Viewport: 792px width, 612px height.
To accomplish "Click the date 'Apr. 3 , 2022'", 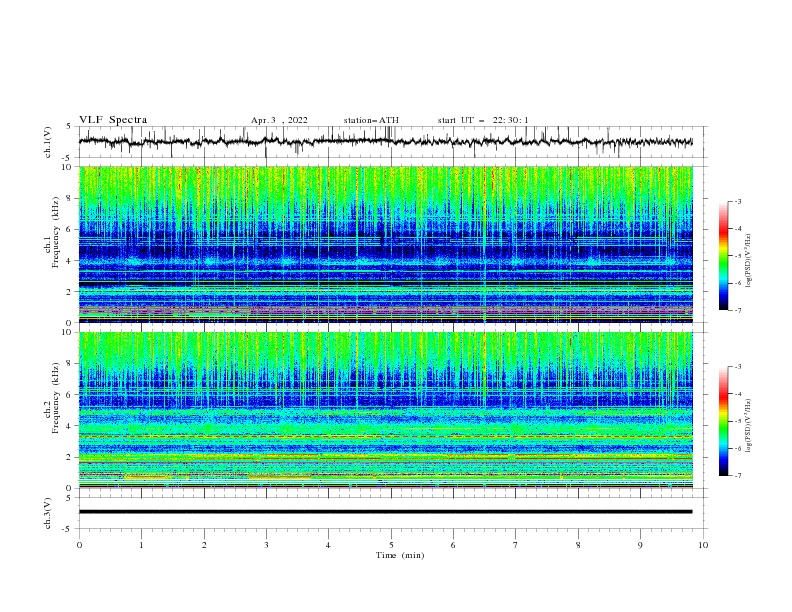I will point(279,120).
